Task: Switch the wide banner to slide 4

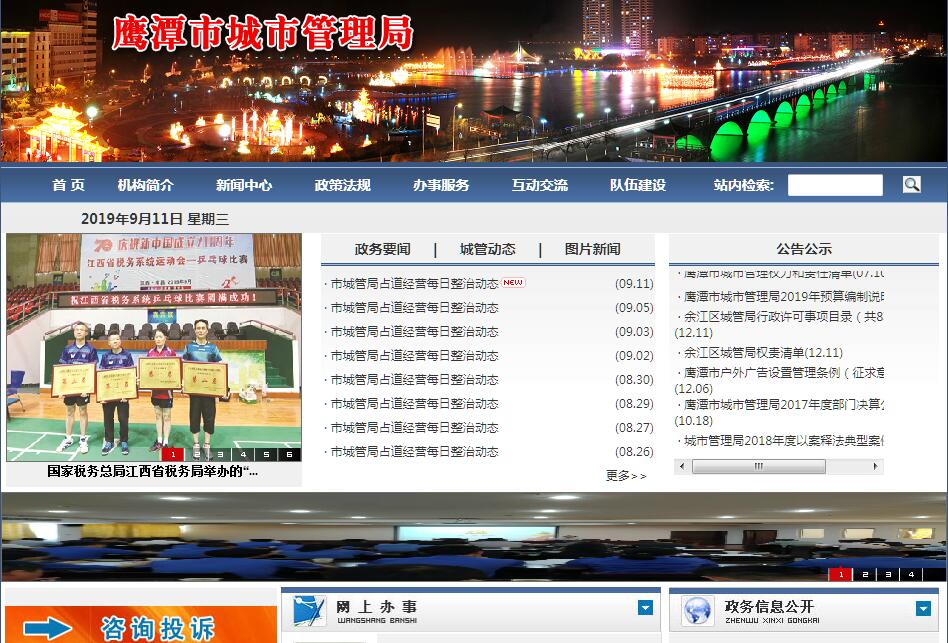Action: pos(911,574)
